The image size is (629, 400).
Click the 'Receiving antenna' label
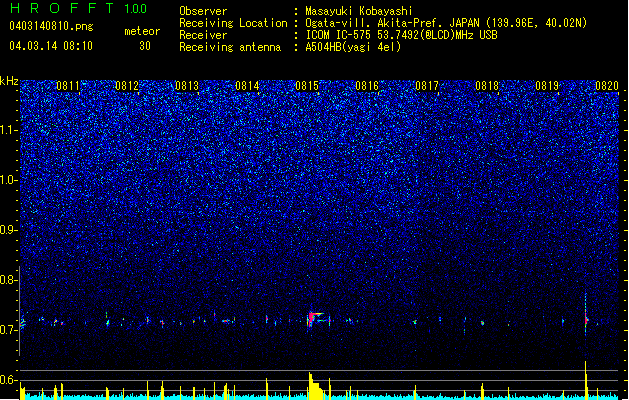230,47
